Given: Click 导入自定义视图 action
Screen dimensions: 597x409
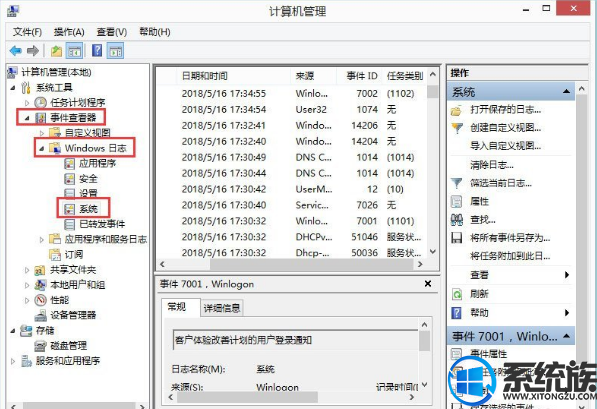Looking at the screenshot, I should (x=506, y=145).
